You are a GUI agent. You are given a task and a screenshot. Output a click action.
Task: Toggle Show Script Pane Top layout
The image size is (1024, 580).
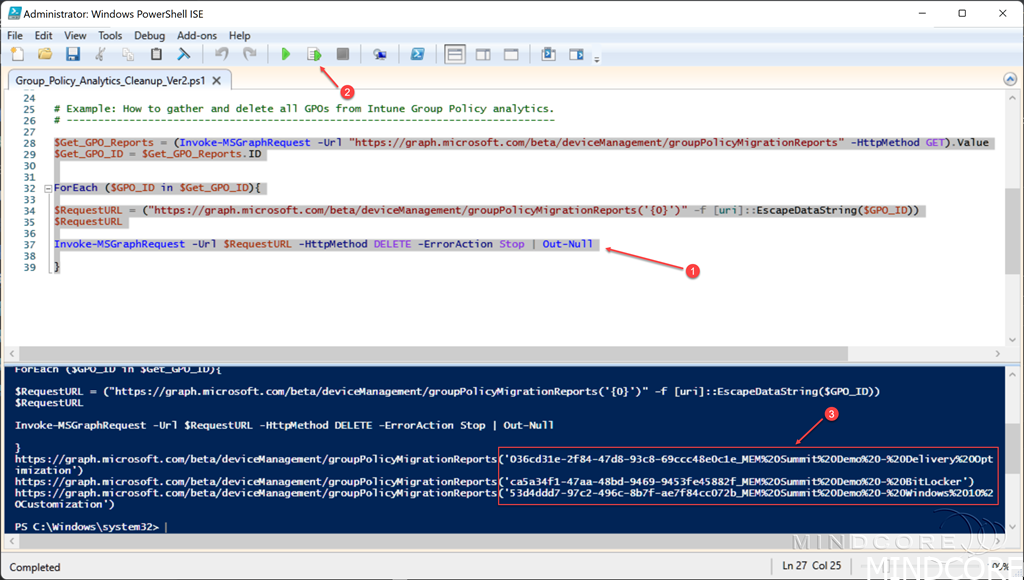click(455, 54)
